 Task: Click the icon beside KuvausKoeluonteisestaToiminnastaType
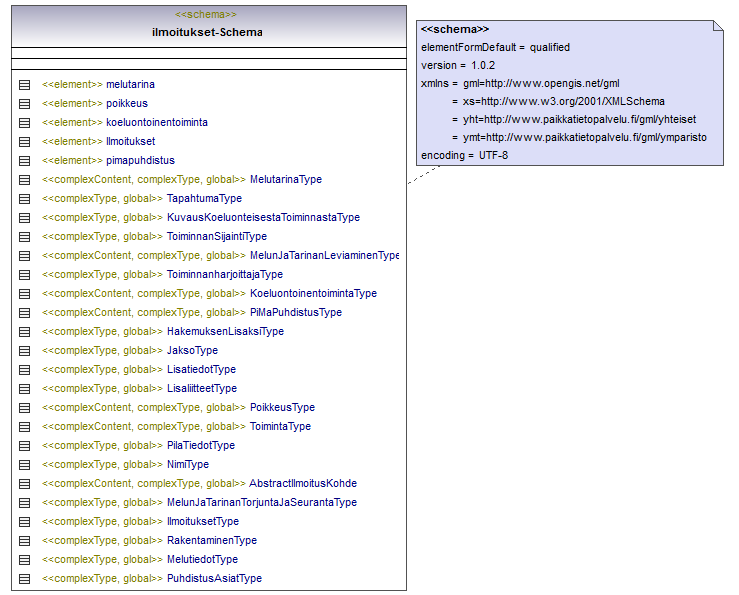pyautogui.click(x=25, y=218)
